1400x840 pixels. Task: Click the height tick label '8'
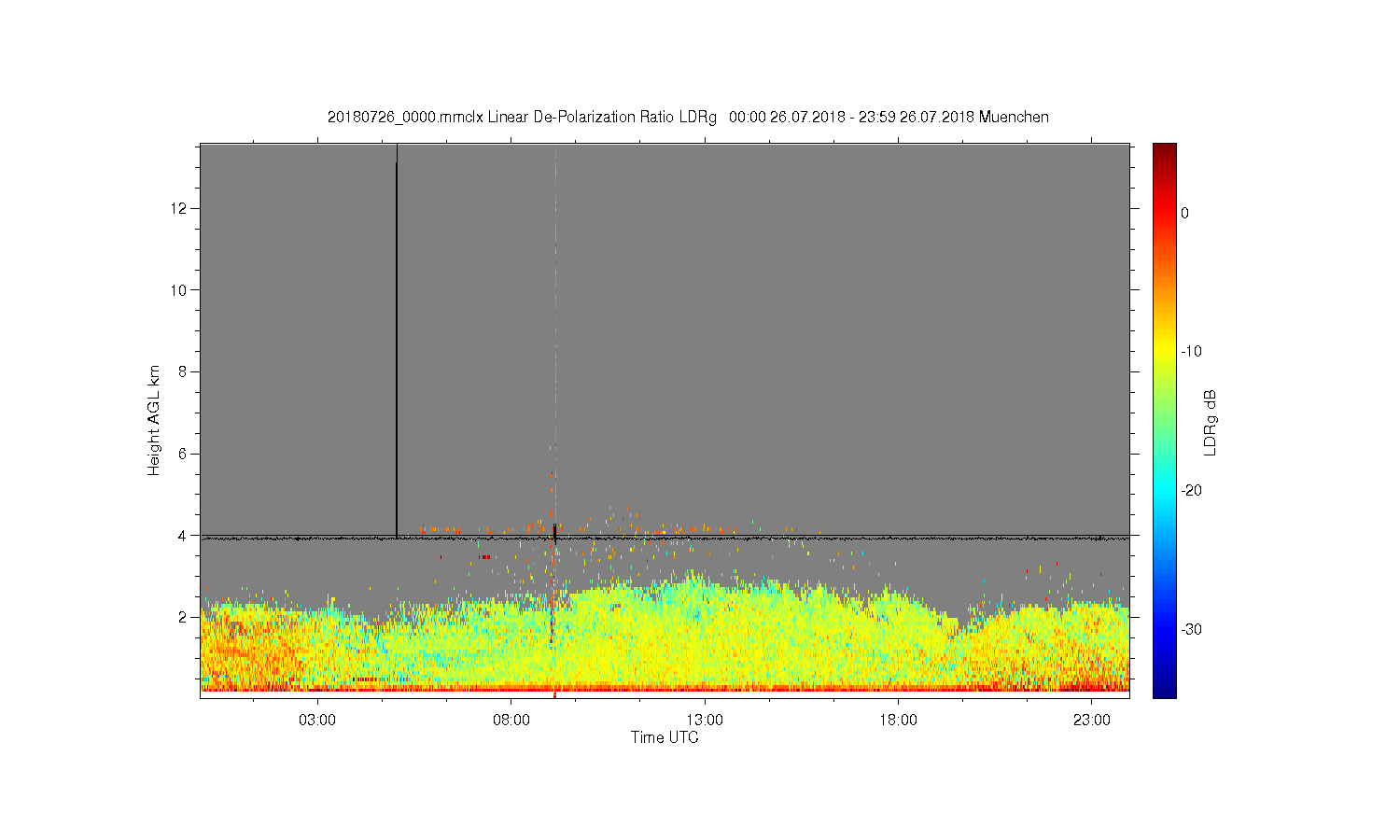pyautogui.click(x=184, y=371)
